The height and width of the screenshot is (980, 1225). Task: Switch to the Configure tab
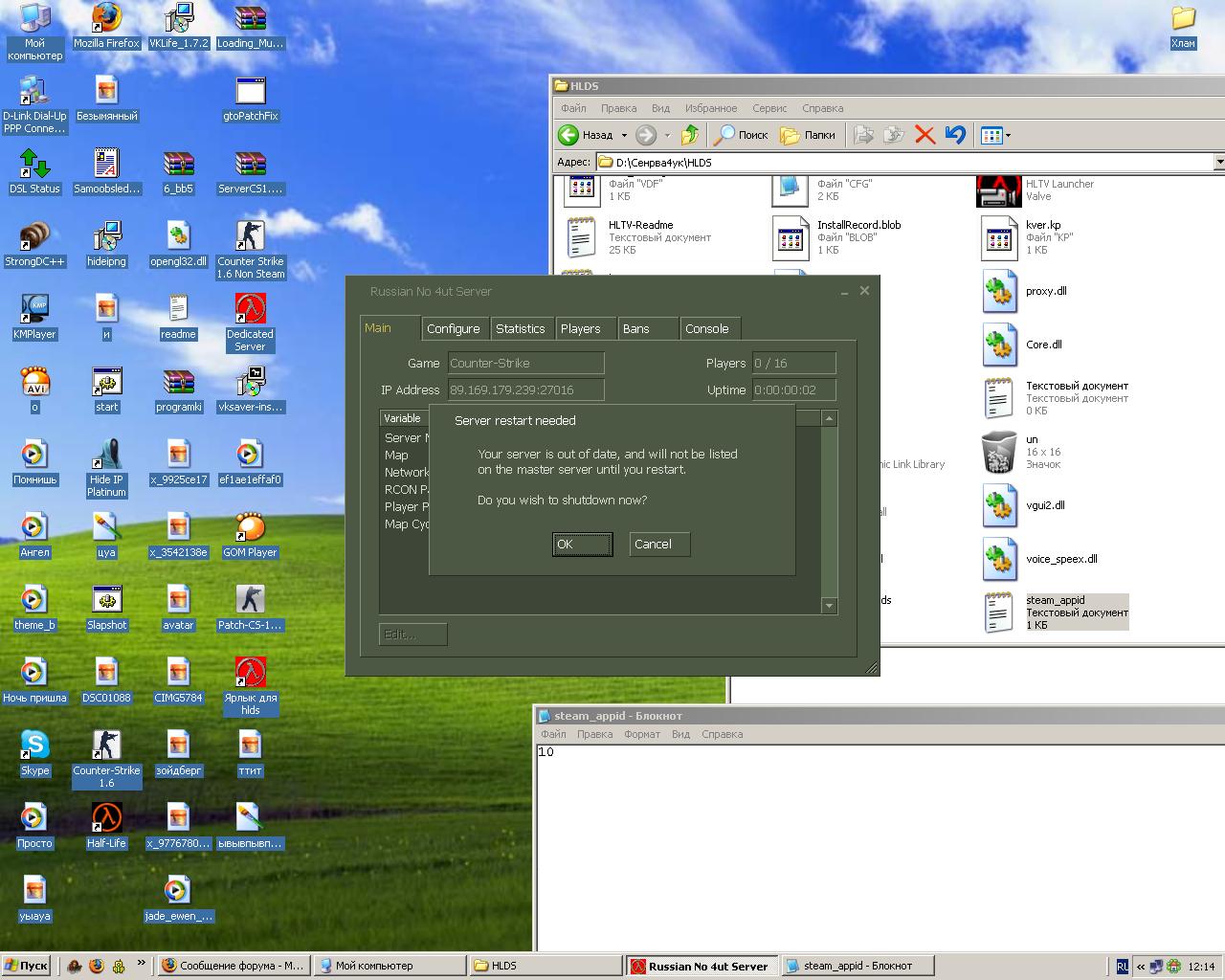pyautogui.click(x=454, y=328)
